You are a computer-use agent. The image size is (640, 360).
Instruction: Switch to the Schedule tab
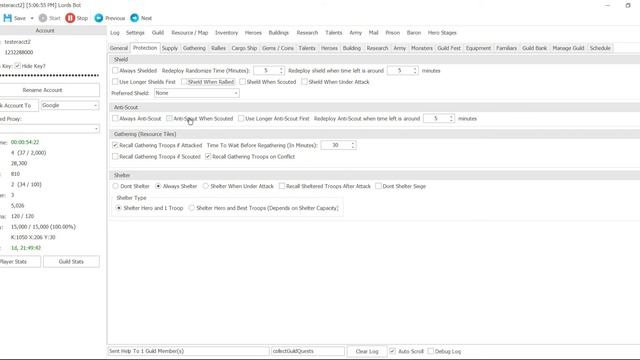(x=600, y=48)
